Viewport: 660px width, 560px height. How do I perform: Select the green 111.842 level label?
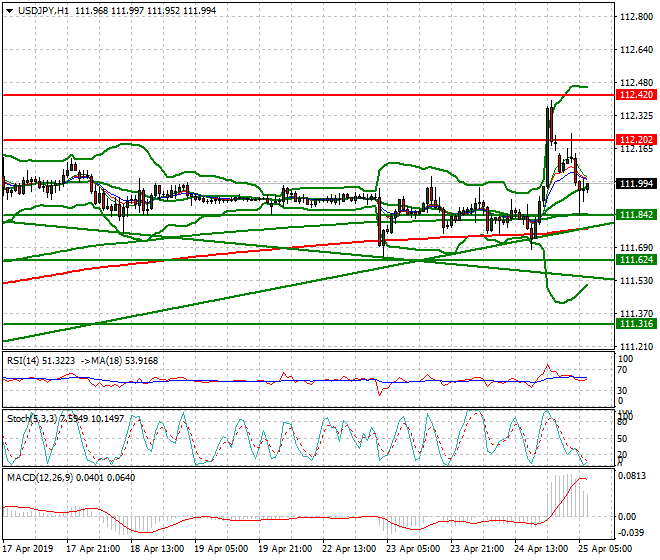636,215
